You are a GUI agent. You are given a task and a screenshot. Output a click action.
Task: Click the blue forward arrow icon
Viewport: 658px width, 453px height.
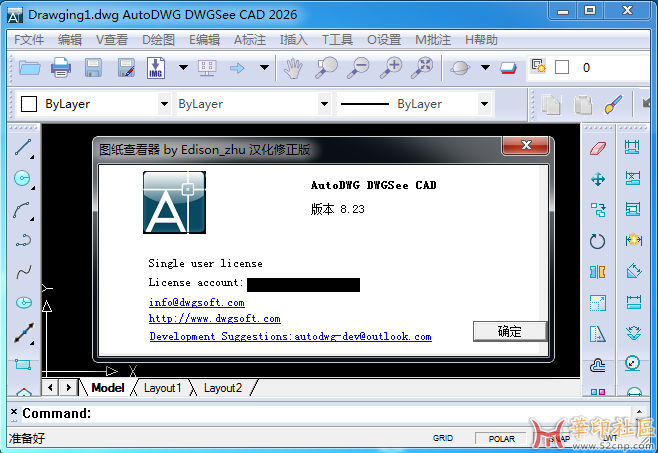[237, 68]
